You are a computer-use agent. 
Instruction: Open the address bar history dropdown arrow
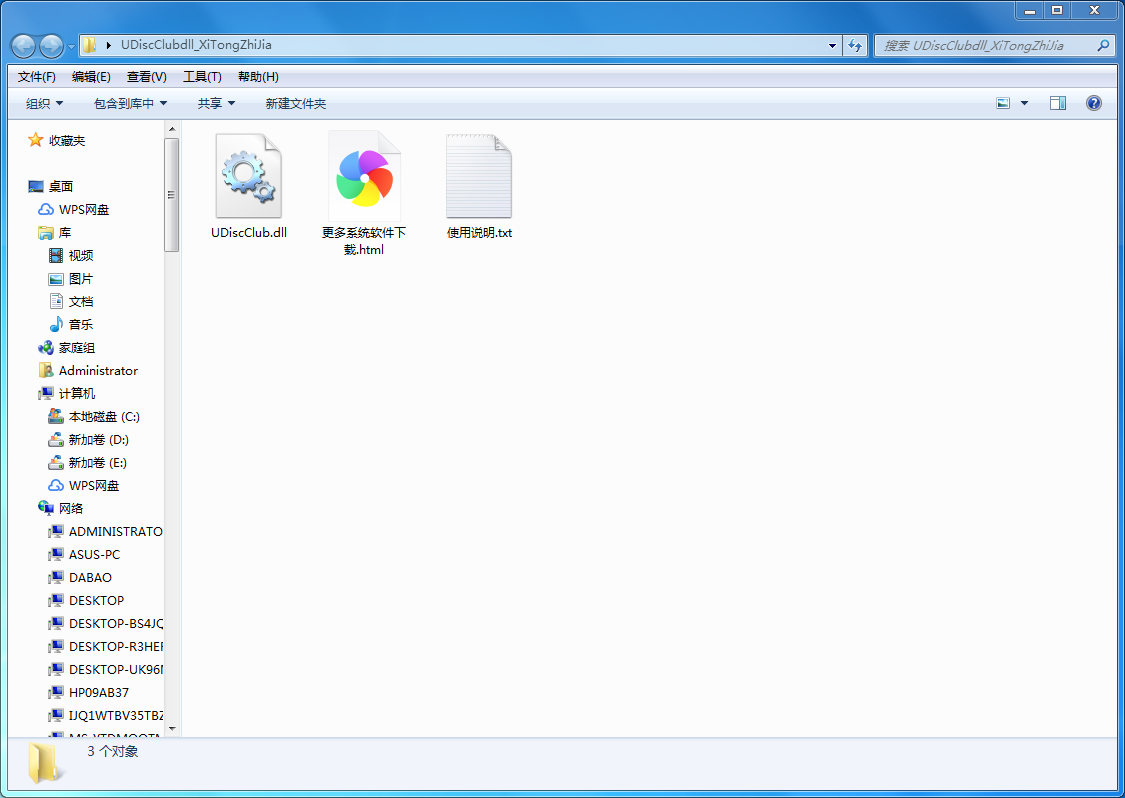[832, 45]
